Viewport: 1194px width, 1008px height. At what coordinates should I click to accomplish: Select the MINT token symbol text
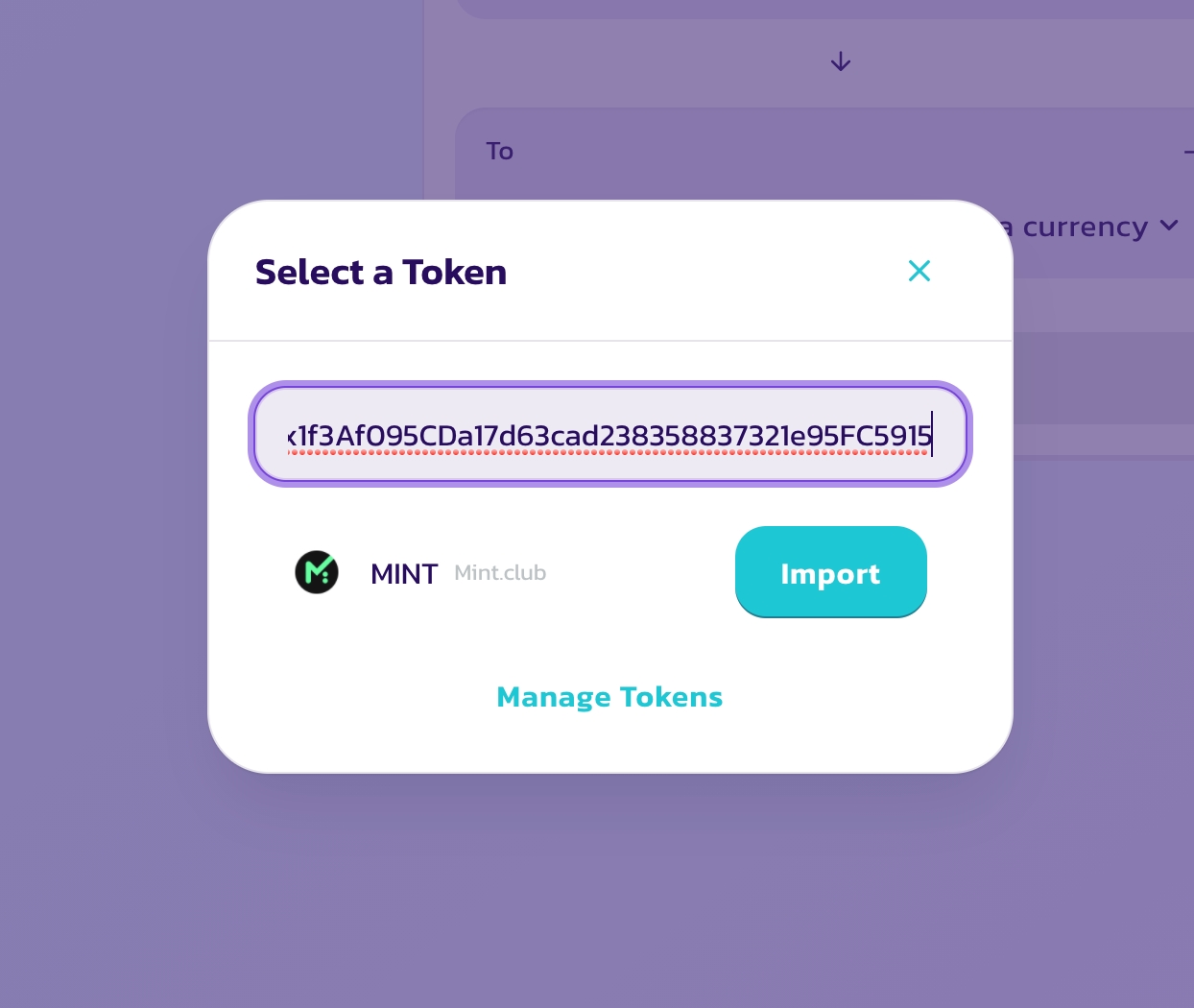404,574
